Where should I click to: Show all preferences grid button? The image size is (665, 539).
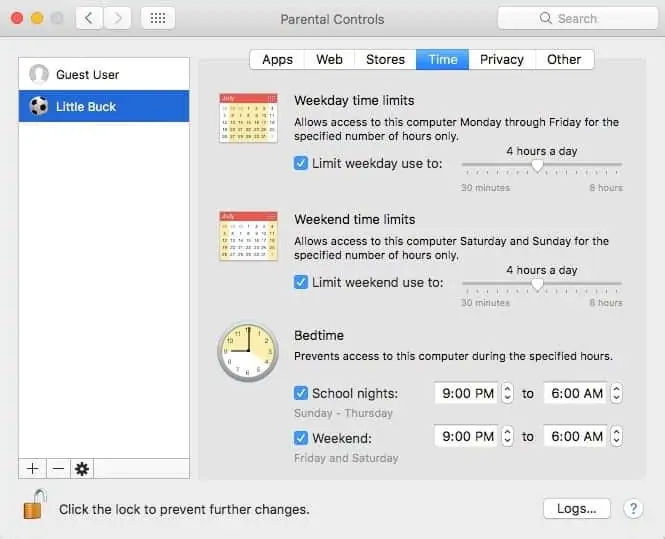pyautogui.click(x=158, y=18)
